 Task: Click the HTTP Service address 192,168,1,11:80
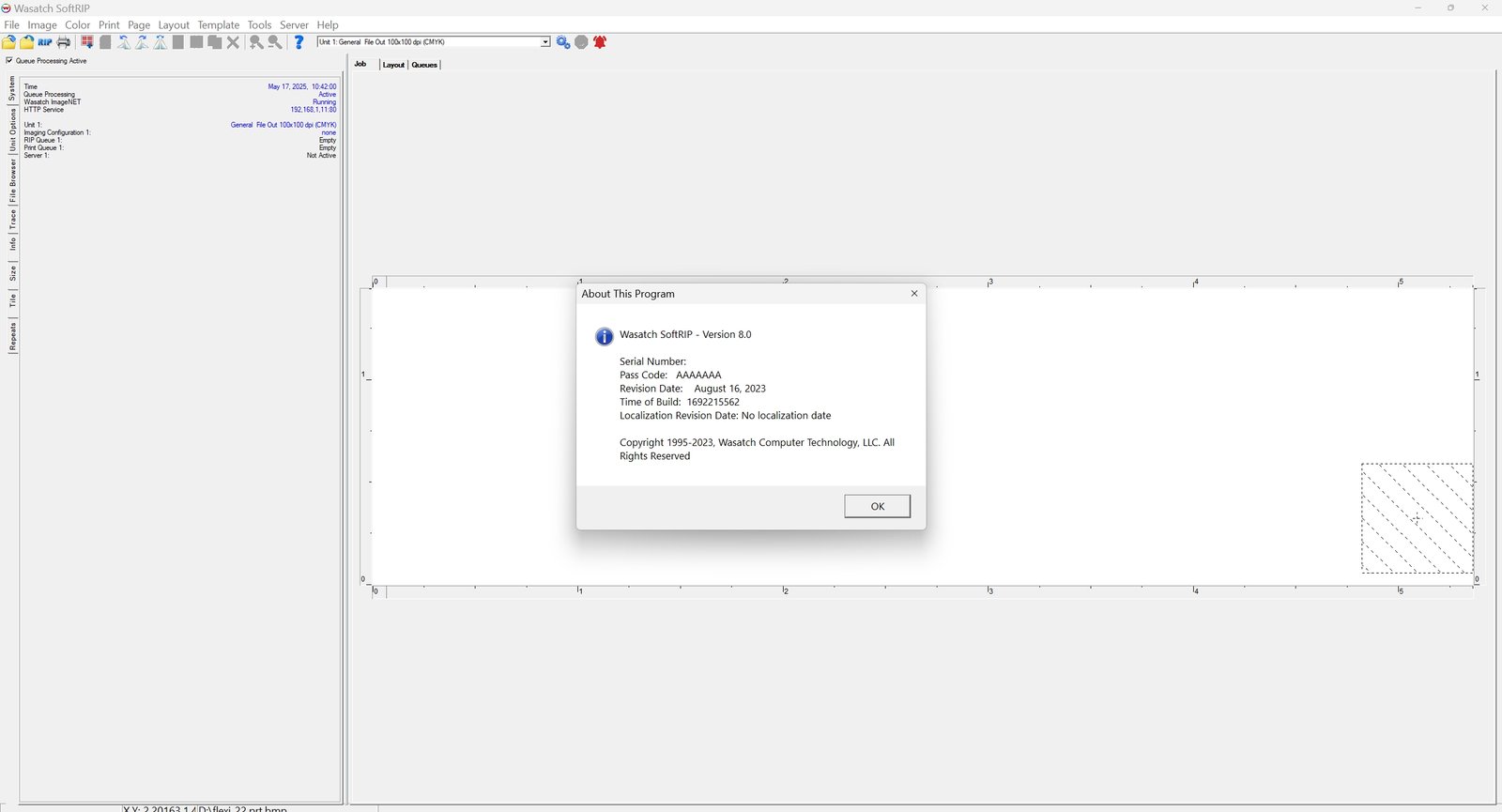click(x=314, y=110)
